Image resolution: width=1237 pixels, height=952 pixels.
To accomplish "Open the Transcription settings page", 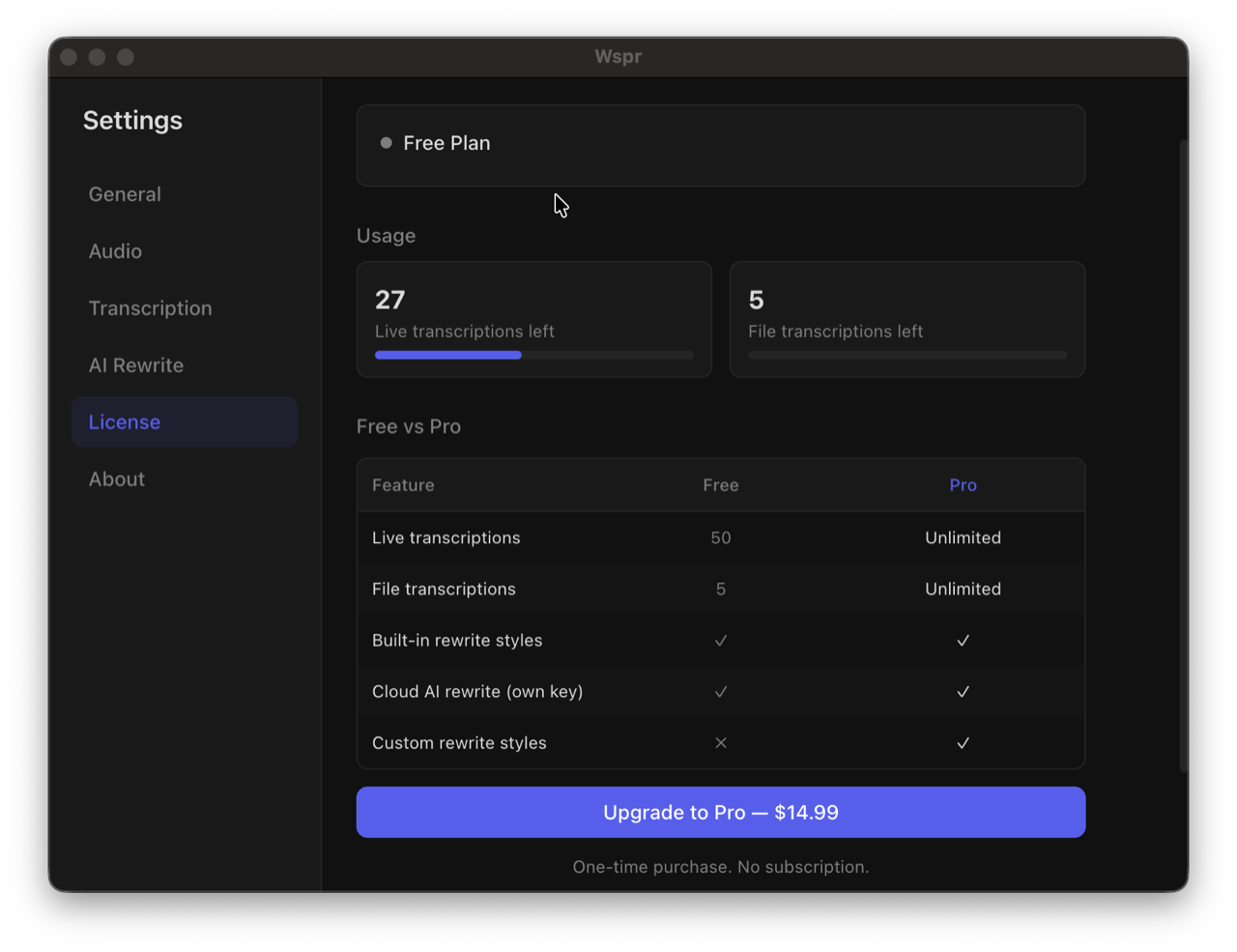I will click(x=150, y=308).
